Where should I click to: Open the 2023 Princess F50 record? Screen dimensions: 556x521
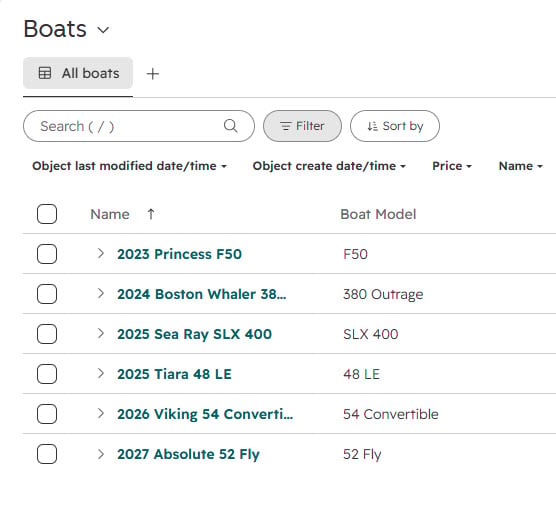[x=179, y=254]
